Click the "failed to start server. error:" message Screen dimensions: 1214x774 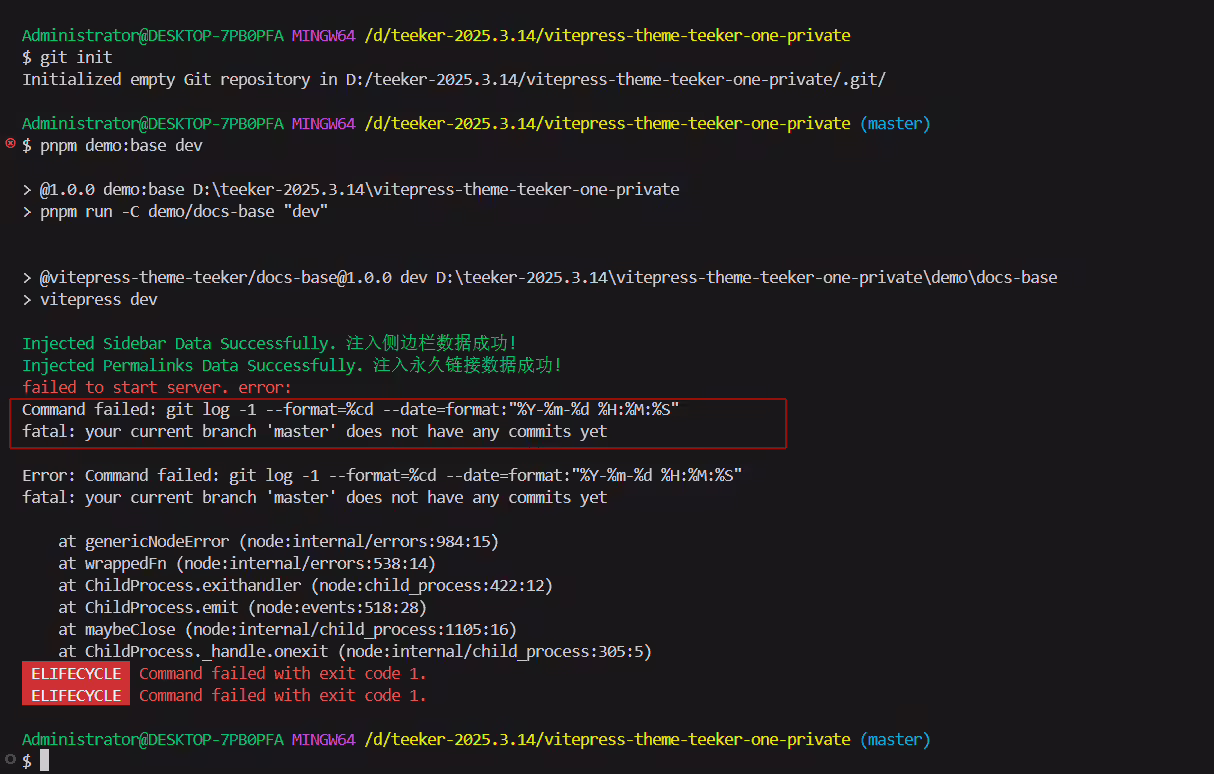156,387
